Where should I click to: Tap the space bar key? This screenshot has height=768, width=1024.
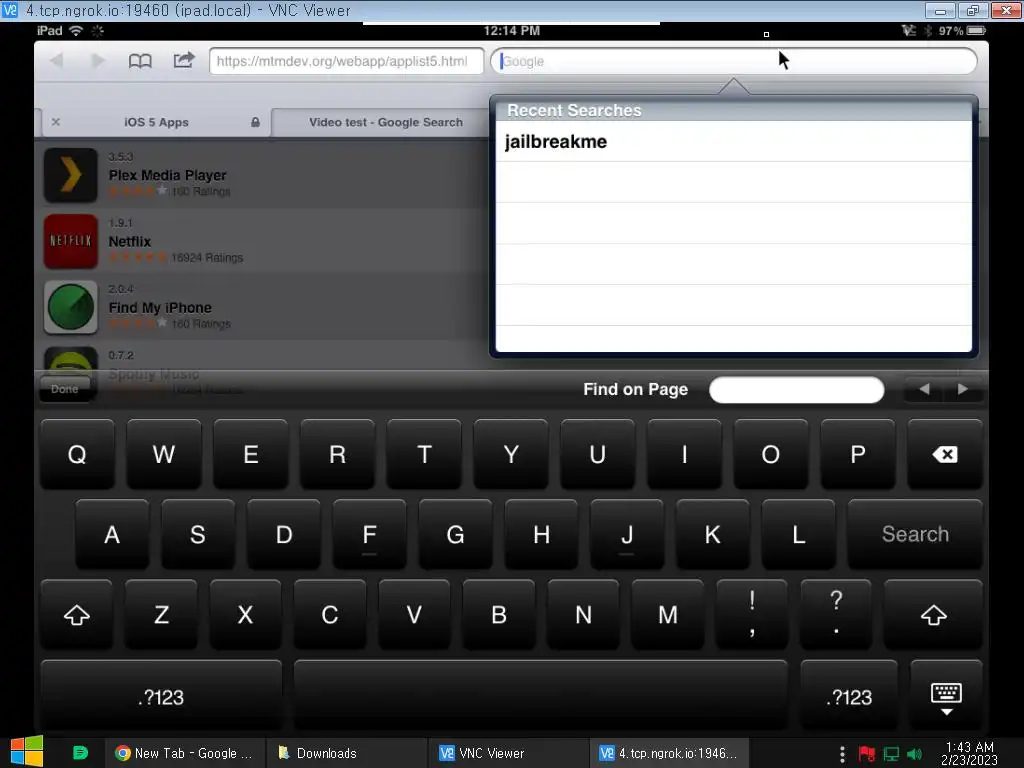coord(541,696)
